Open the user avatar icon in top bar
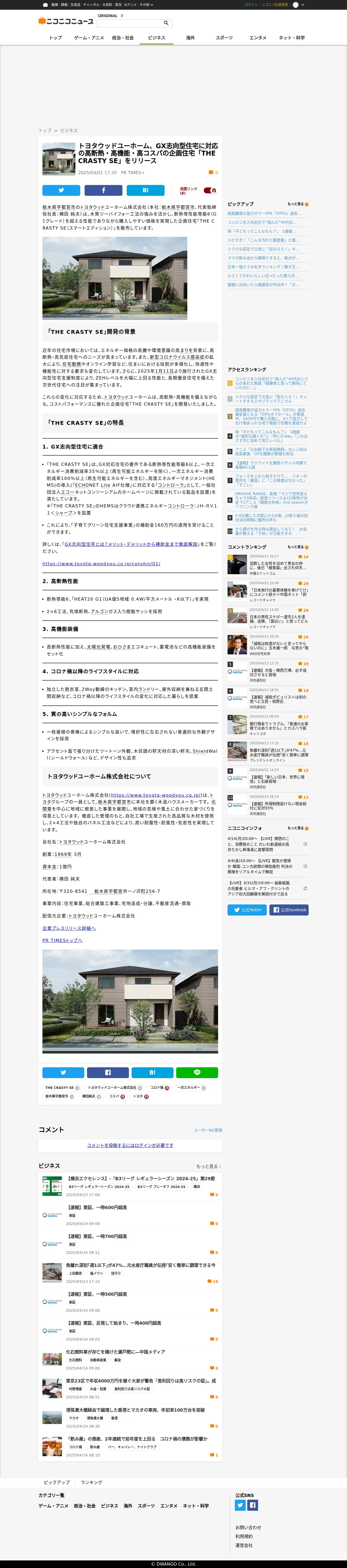The width and height of the screenshot is (347, 1568). pos(295,4)
